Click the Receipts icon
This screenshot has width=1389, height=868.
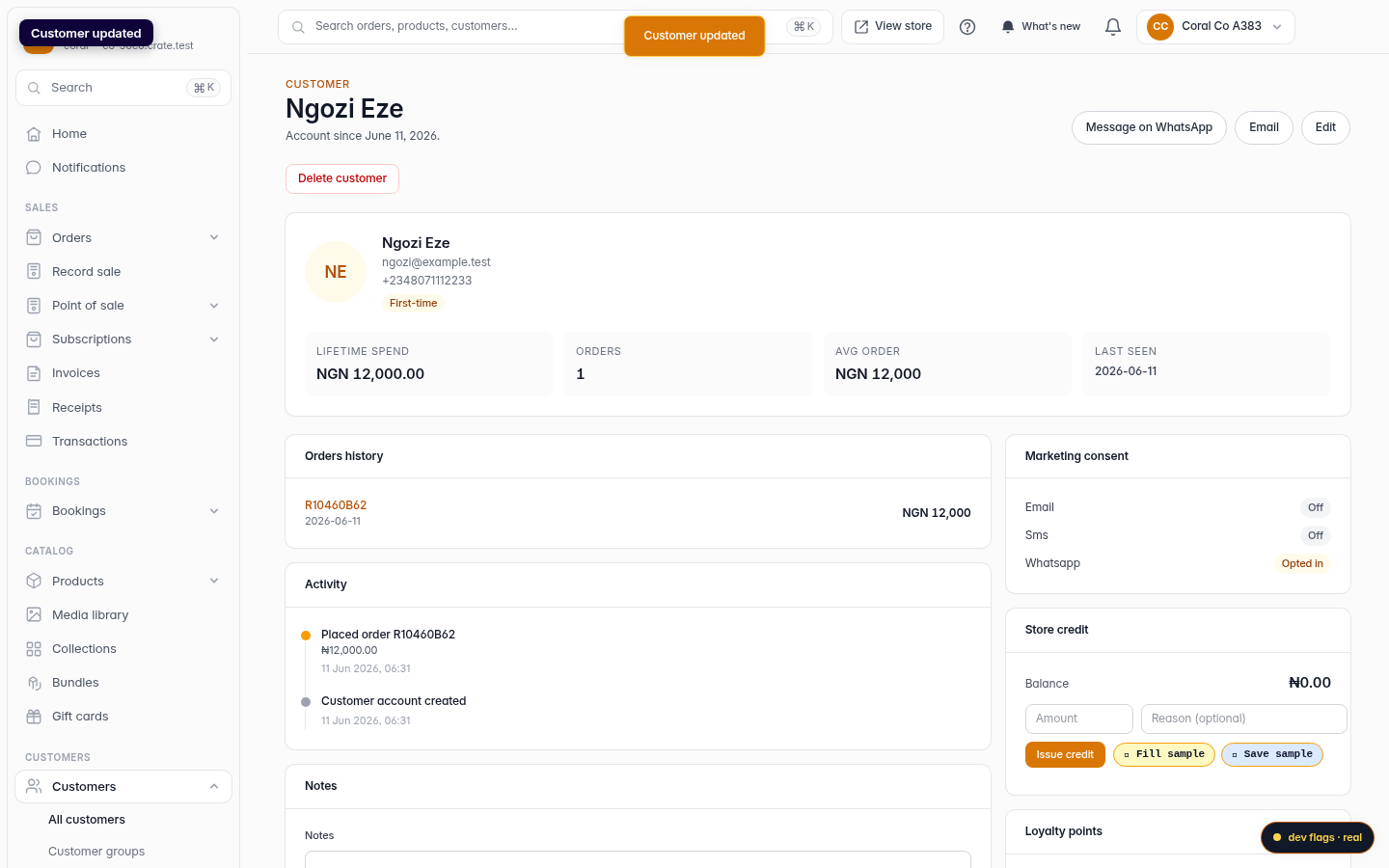34,408
